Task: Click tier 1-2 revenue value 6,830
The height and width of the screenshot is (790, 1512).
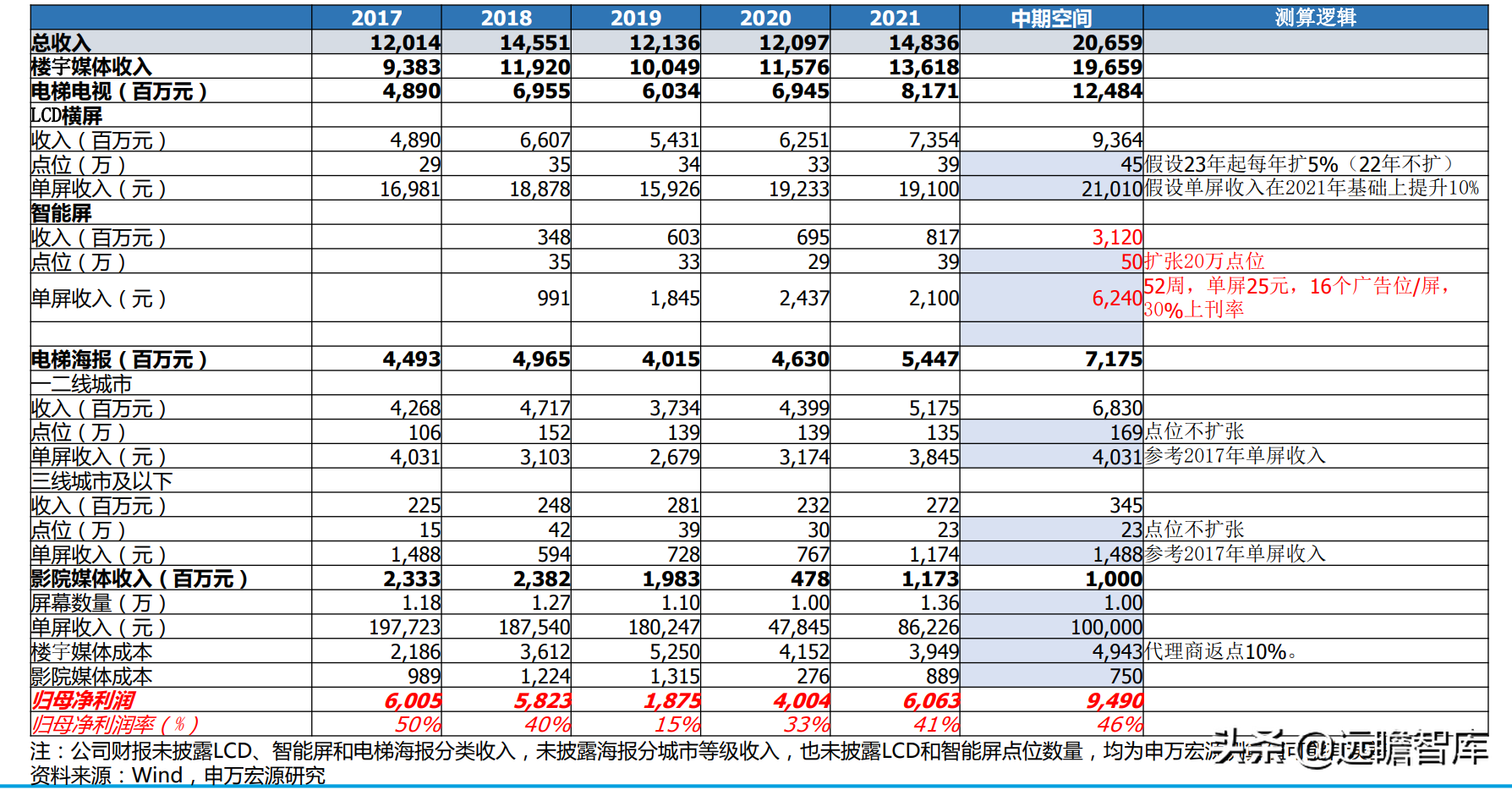Action: (1117, 409)
